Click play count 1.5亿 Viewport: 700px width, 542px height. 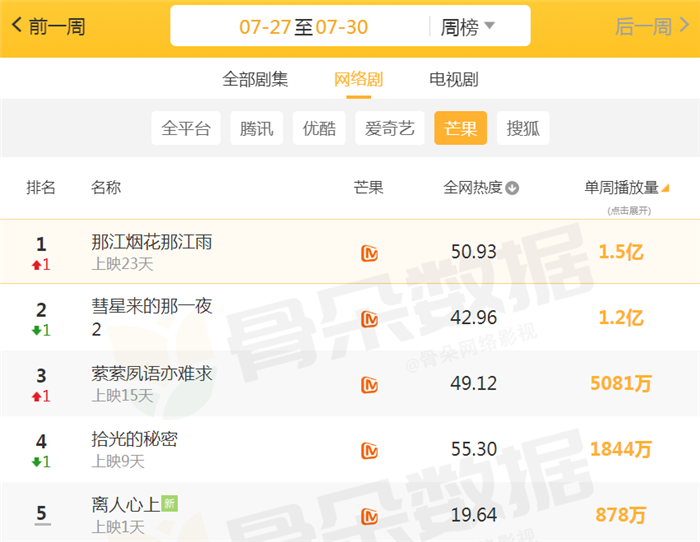tap(621, 252)
